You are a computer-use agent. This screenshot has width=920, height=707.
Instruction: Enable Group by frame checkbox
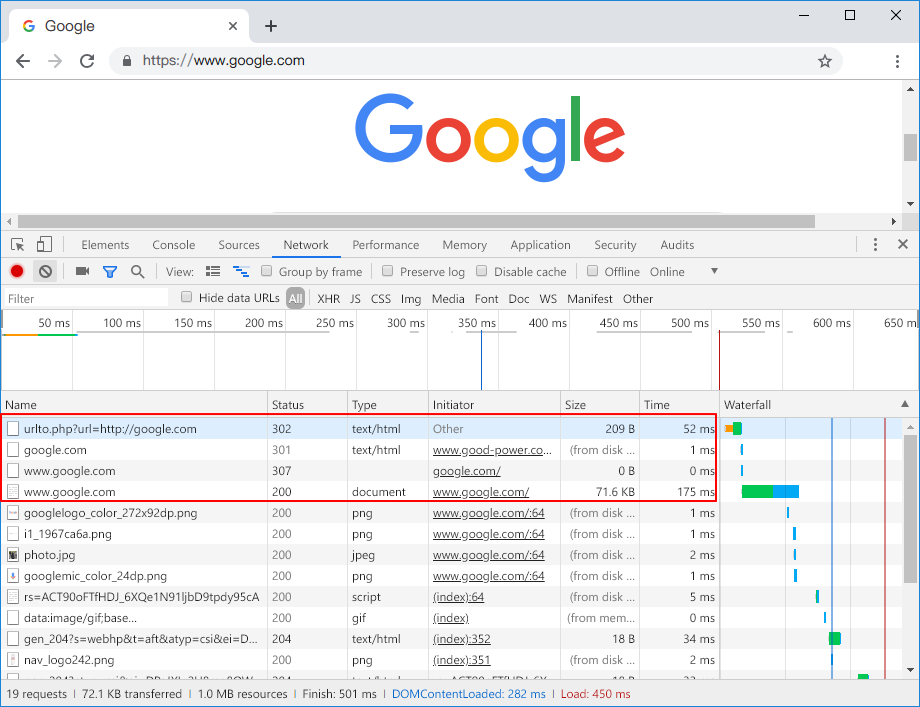tap(266, 271)
